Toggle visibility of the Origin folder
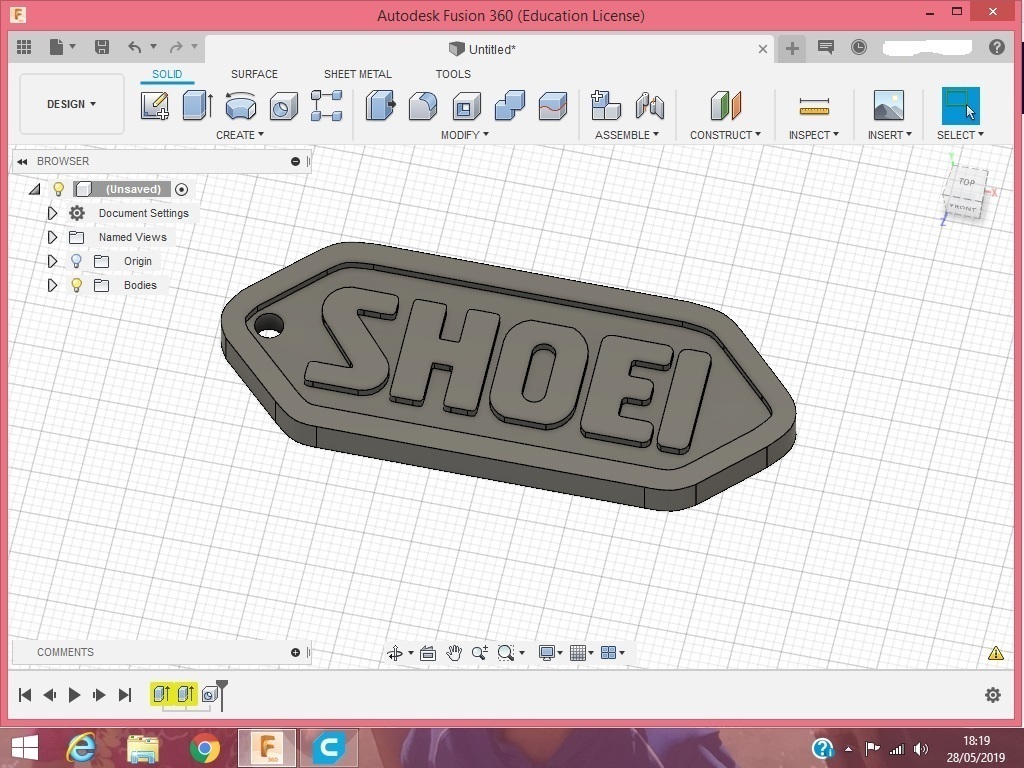Viewport: 1024px width, 768px height. pos(76,261)
